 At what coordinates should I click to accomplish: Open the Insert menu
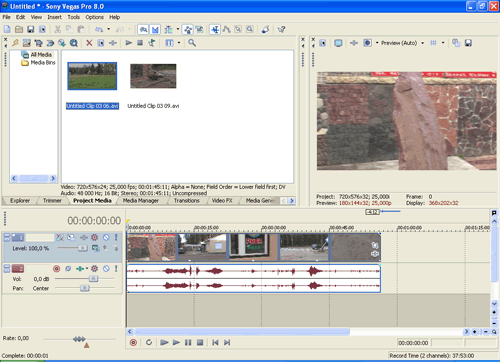54,17
